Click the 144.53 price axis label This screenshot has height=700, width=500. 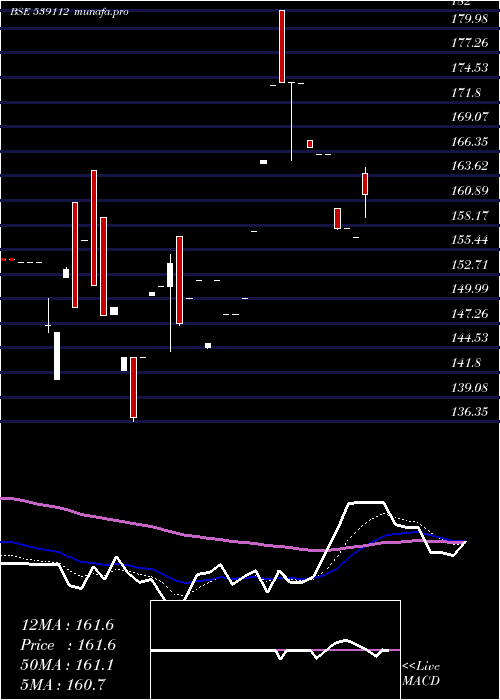(470, 338)
